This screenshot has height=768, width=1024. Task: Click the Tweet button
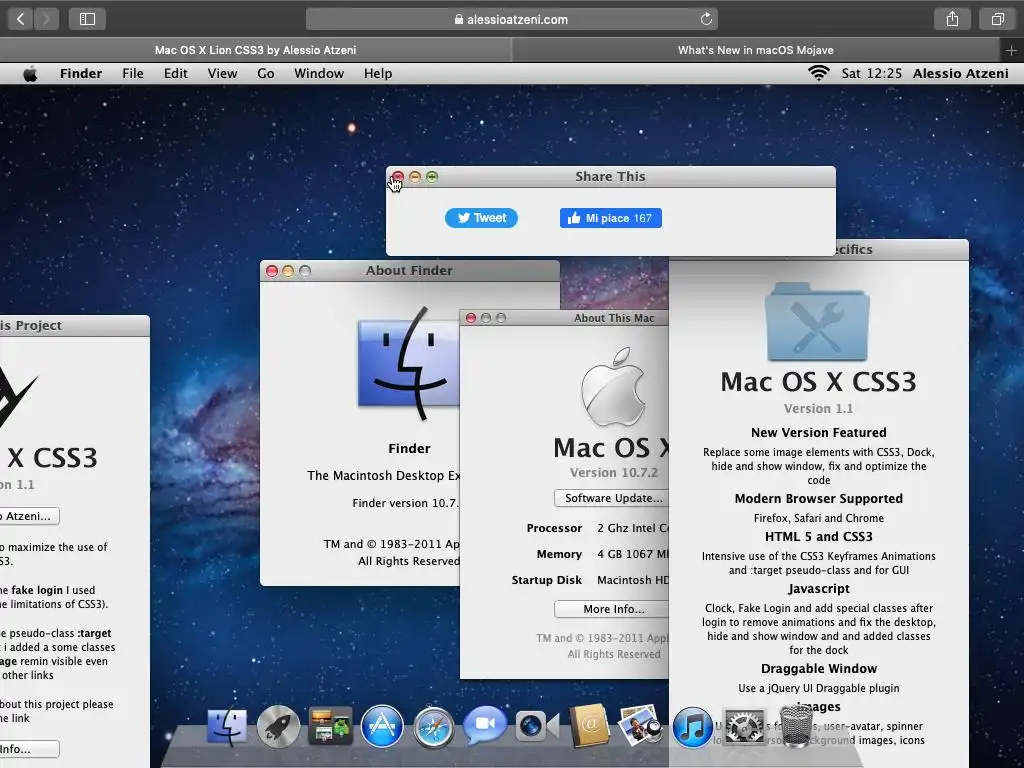tap(481, 218)
